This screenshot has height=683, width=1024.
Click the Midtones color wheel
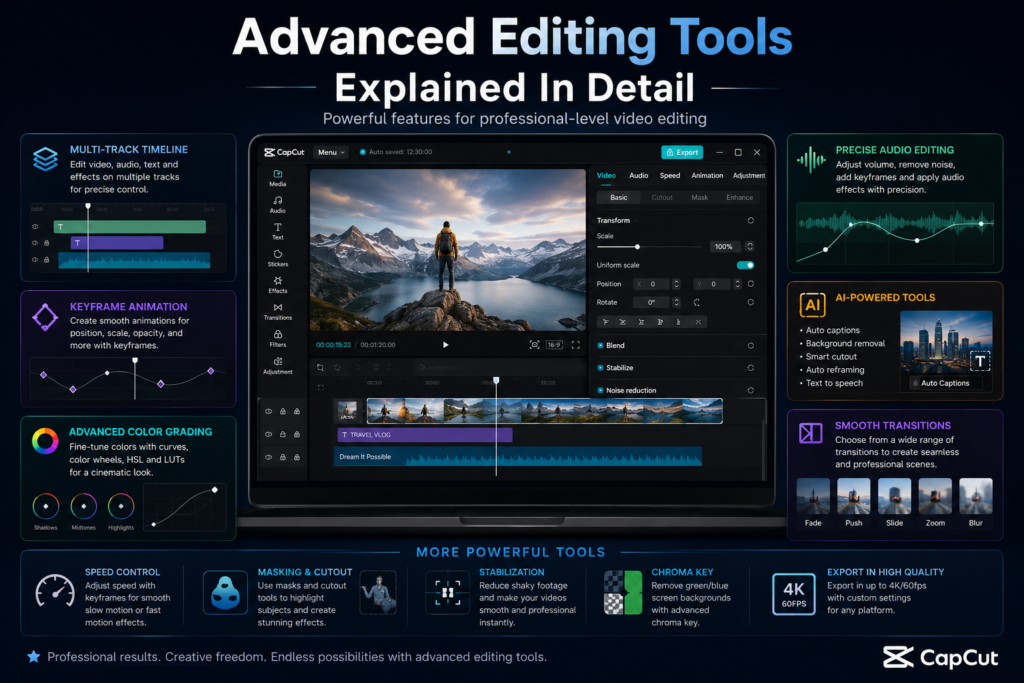pyautogui.click(x=84, y=506)
